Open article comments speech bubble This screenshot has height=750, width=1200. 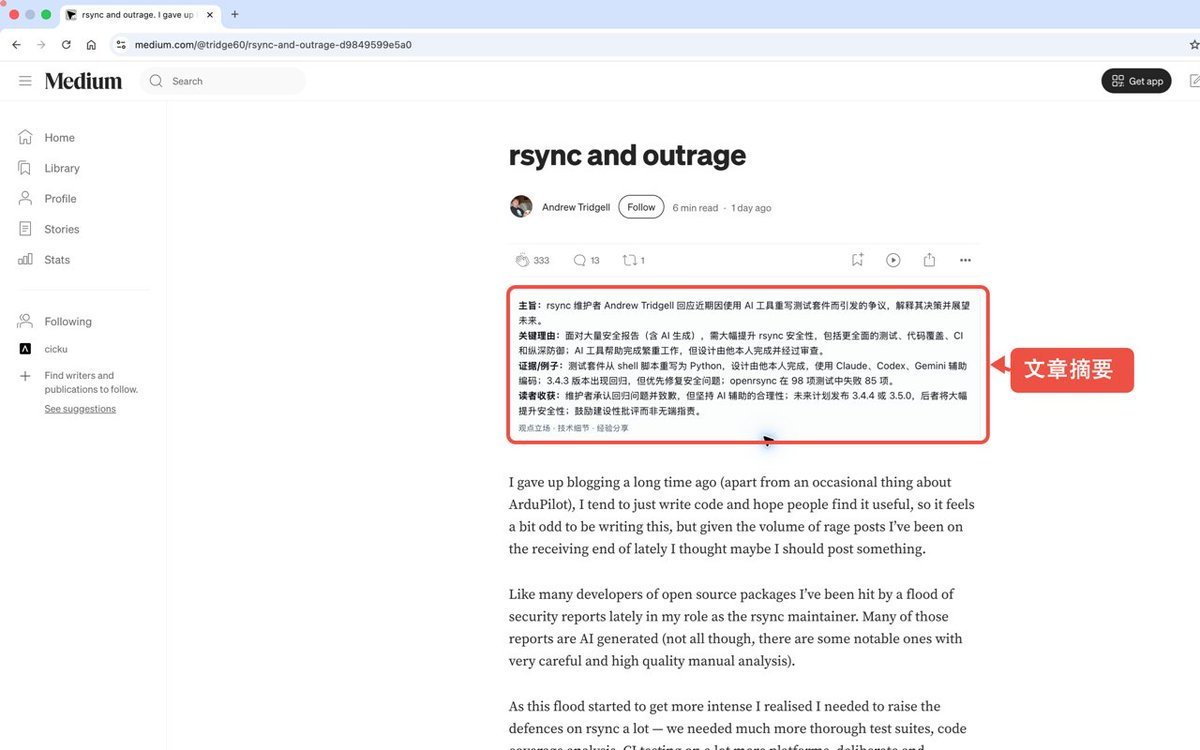pyautogui.click(x=579, y=260)
